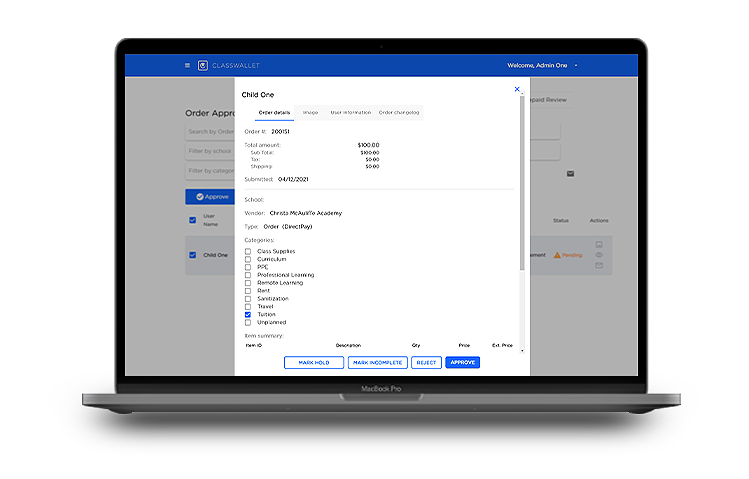Click the REJECT button
Viewport: 749px width, 479px height.
click(x=426, y=363)
